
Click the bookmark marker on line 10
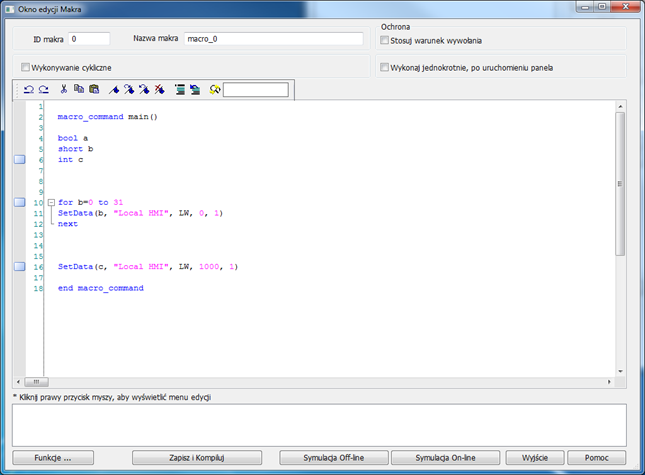tap(20, 202)
